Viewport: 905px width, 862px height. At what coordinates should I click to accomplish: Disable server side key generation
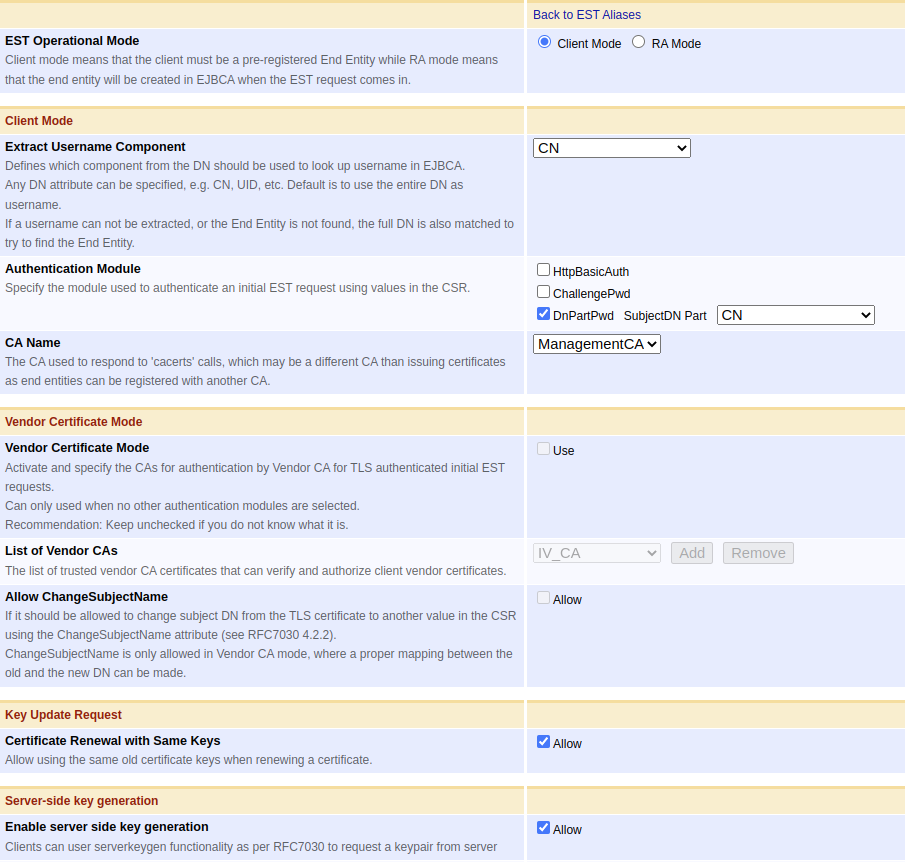point(543,826)
